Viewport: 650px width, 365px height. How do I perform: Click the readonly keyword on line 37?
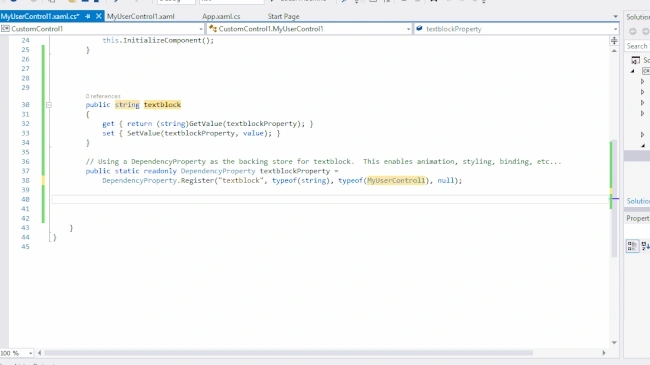coord(160,171)
